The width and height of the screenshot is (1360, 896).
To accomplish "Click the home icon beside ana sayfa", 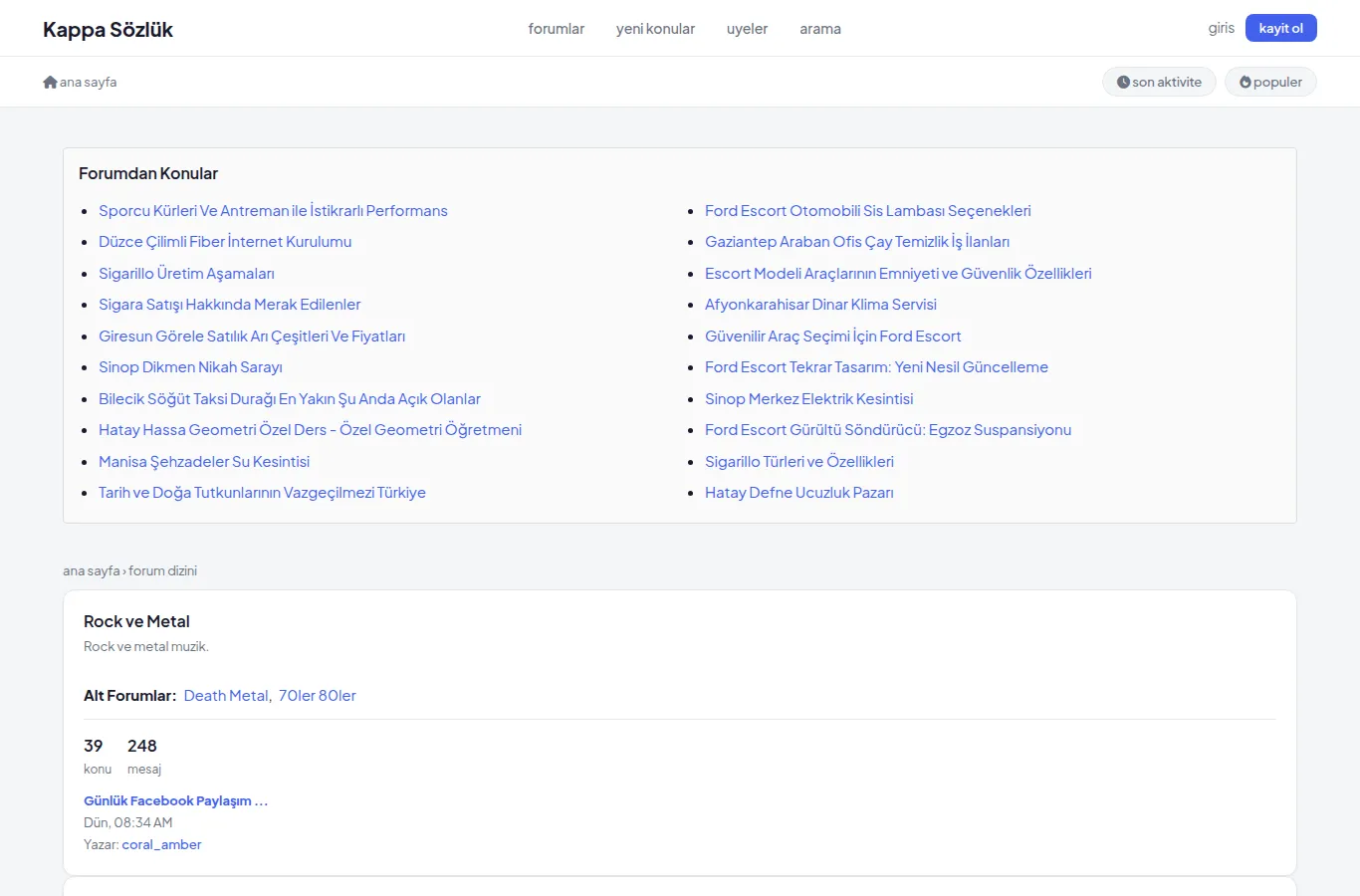I will tap(50, 82).
